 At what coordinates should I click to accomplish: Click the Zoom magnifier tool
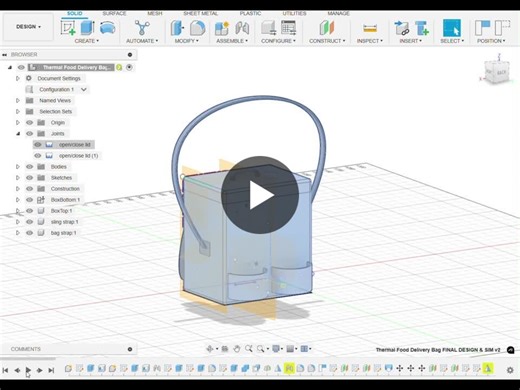tap(248, 349)
